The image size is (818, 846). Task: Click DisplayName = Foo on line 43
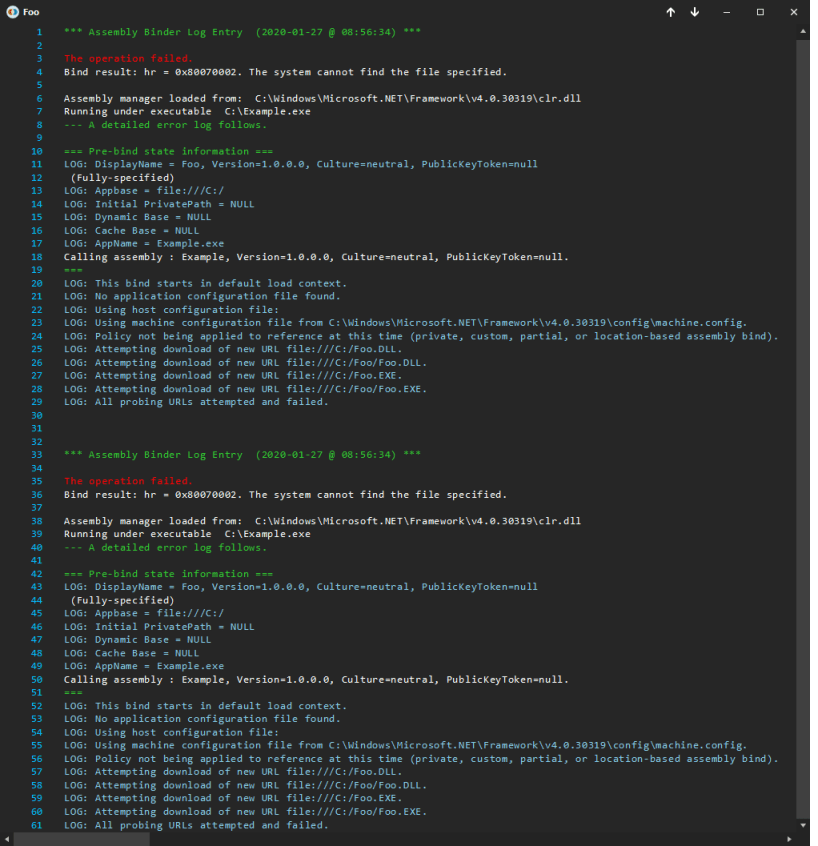[x=147, y=587]
